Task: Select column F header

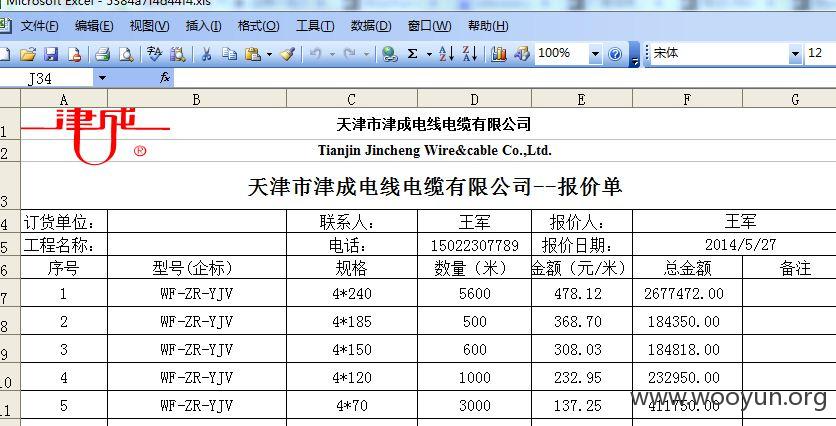Action: click(687, 99)
